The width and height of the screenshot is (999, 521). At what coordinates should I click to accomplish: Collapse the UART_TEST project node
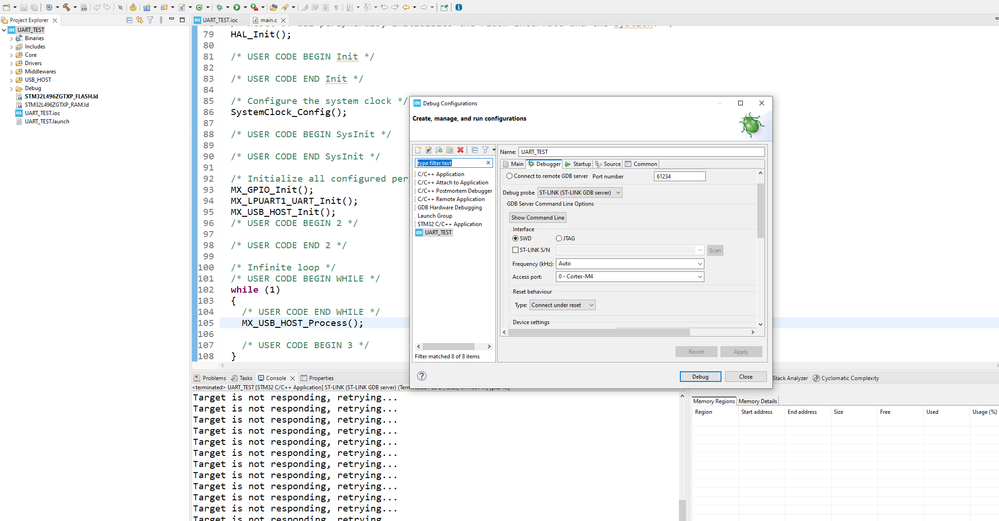pyautogui.click(x=4, y=30)
